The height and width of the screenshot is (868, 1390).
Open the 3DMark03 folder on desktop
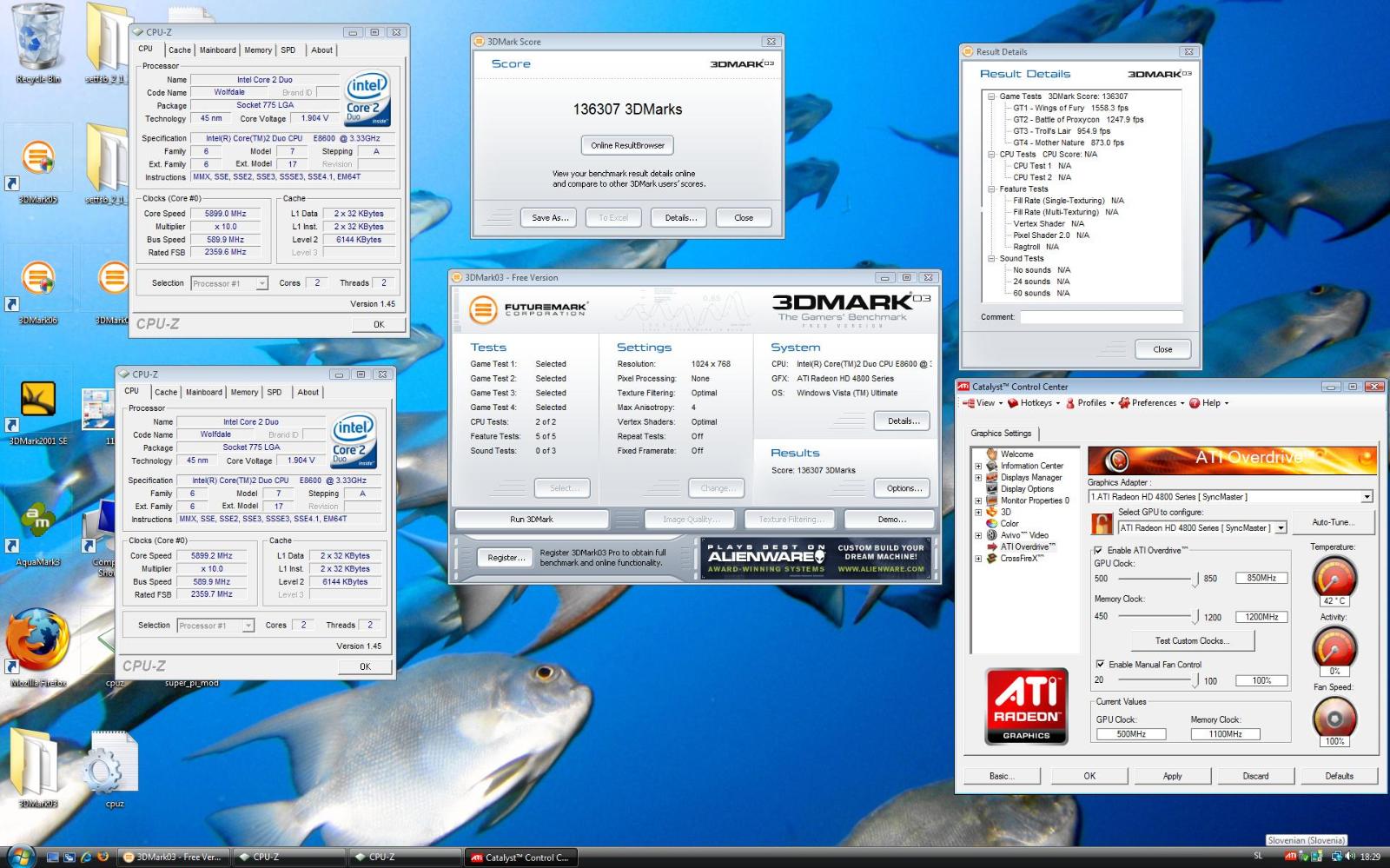(37, 767)
